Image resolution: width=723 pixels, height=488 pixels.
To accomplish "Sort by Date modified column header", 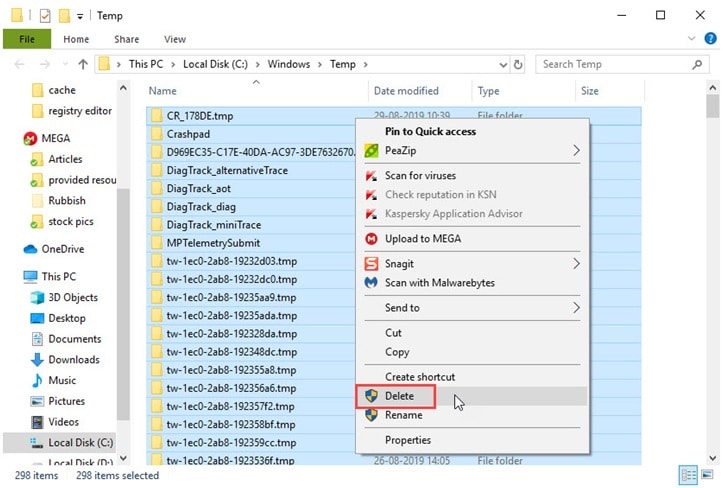I will 406,91.
